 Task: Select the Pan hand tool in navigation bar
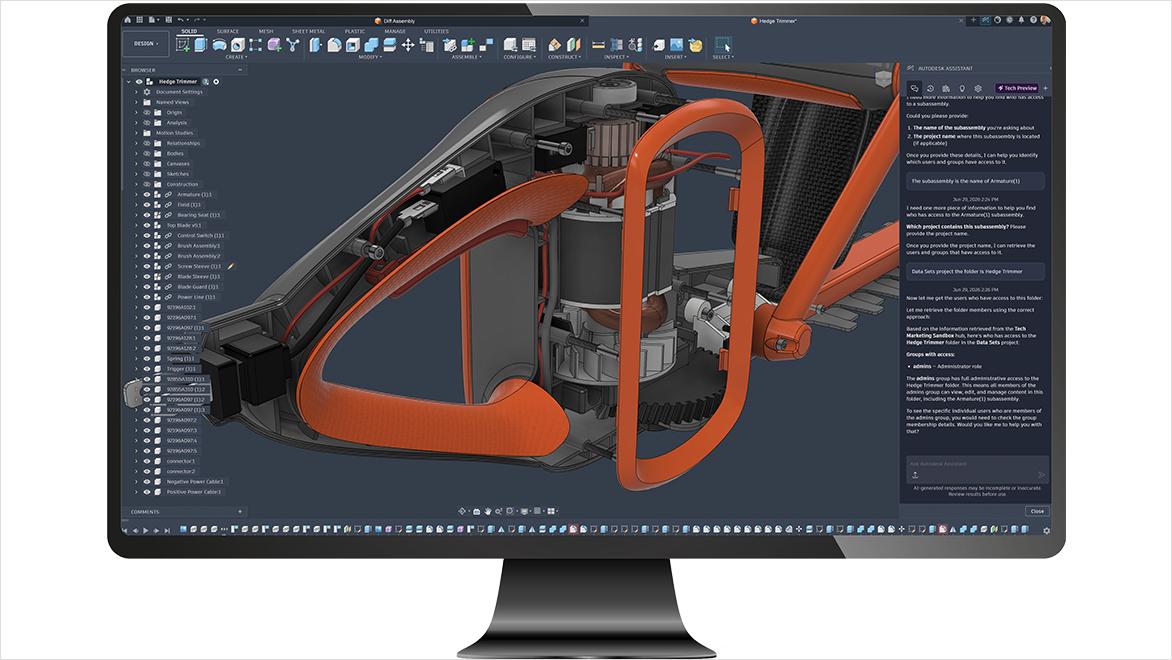(x=487, y=511)
